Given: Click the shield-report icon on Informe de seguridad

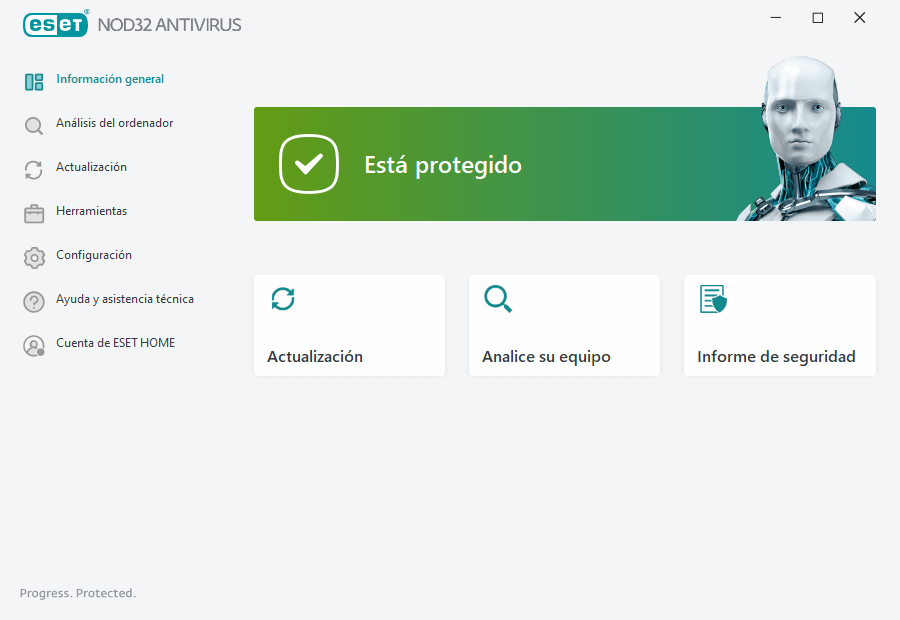Looking at the screenshot, I should coord(711,299).
